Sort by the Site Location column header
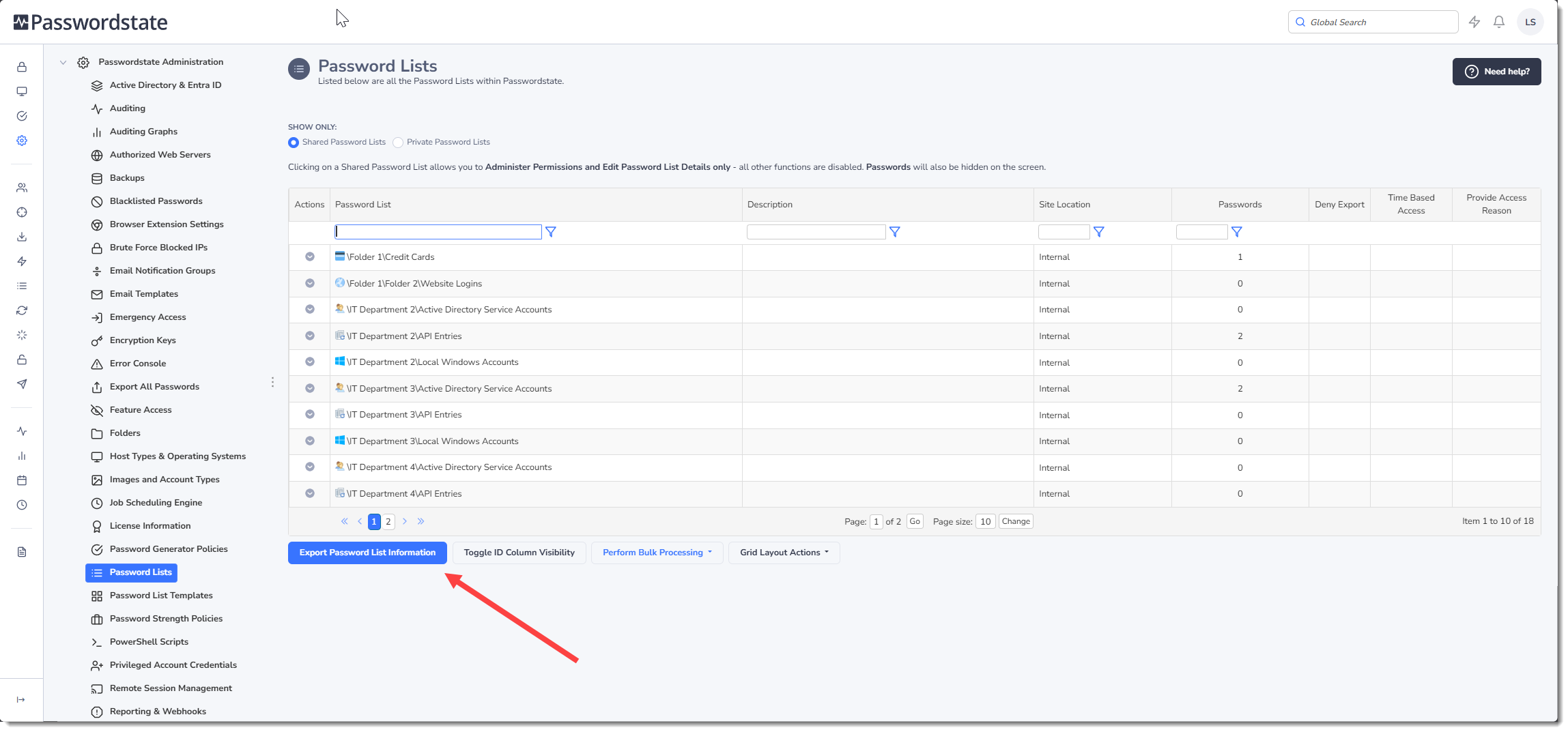 (1064, 205)
